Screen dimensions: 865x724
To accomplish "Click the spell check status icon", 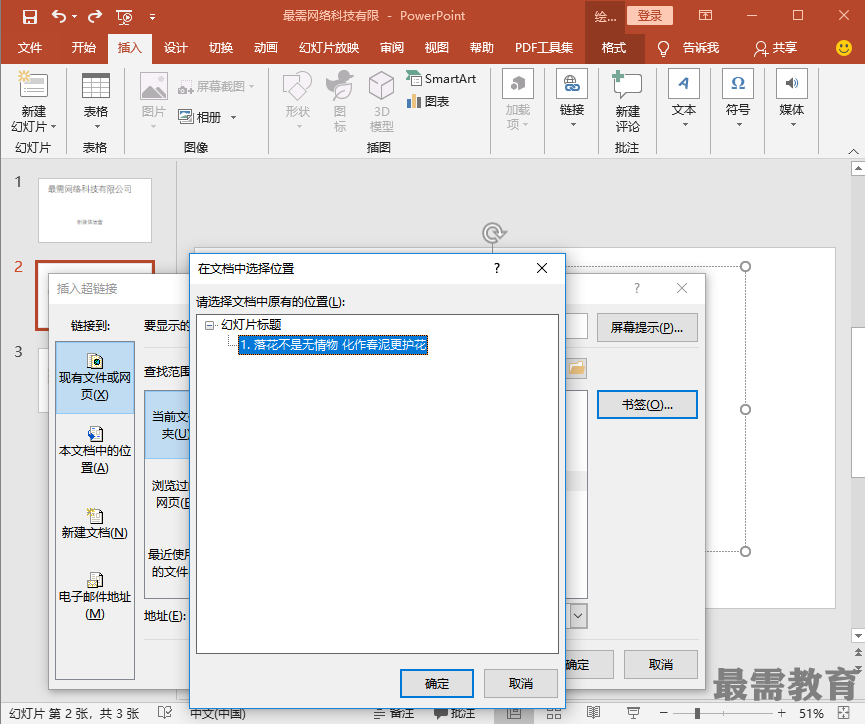I will pos(164,712).
